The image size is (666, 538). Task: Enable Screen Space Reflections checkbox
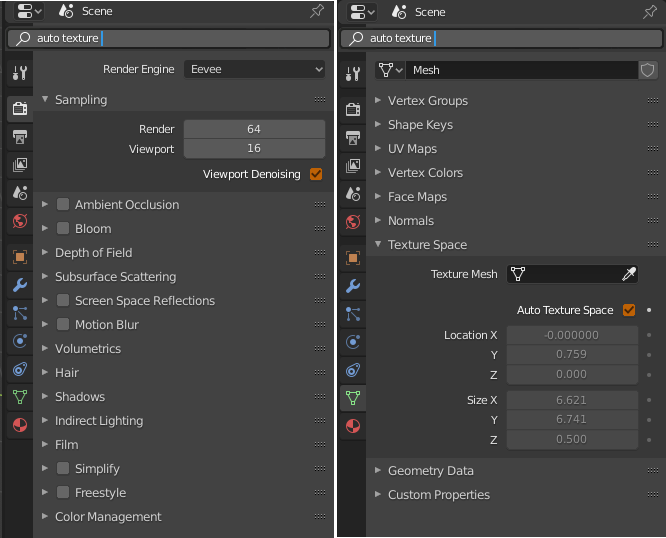pos(63,300)
